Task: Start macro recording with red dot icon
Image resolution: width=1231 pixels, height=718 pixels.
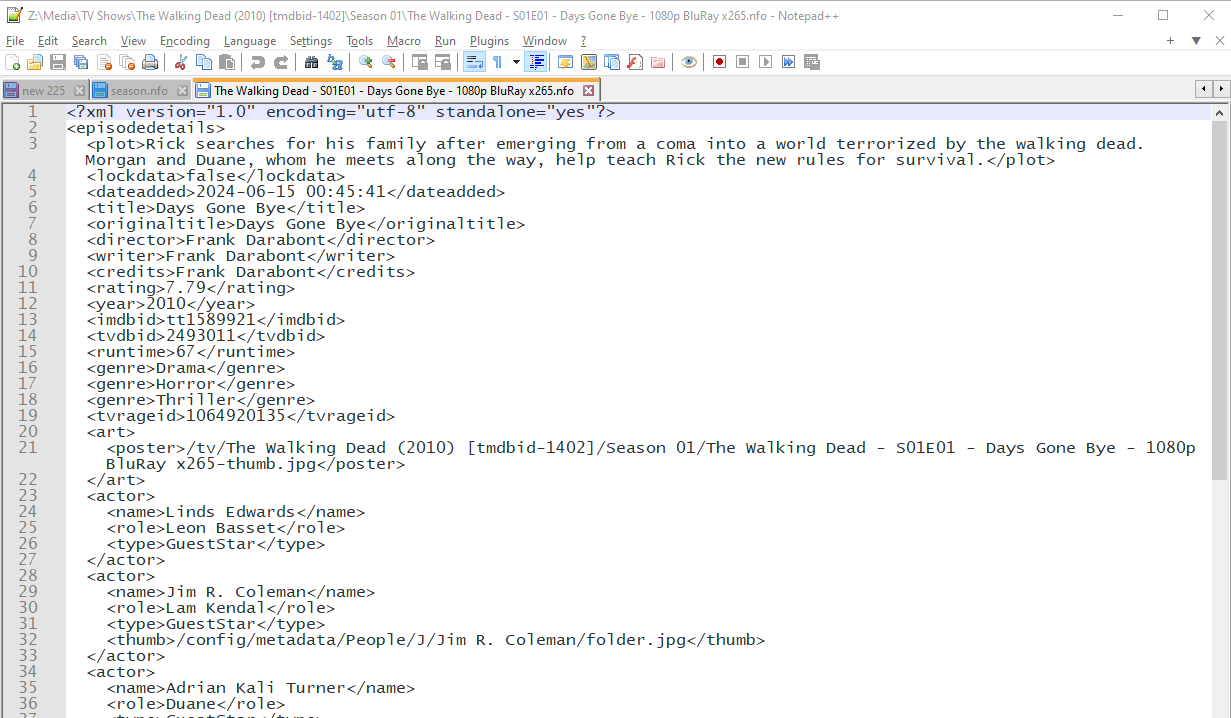Action: 719,62
